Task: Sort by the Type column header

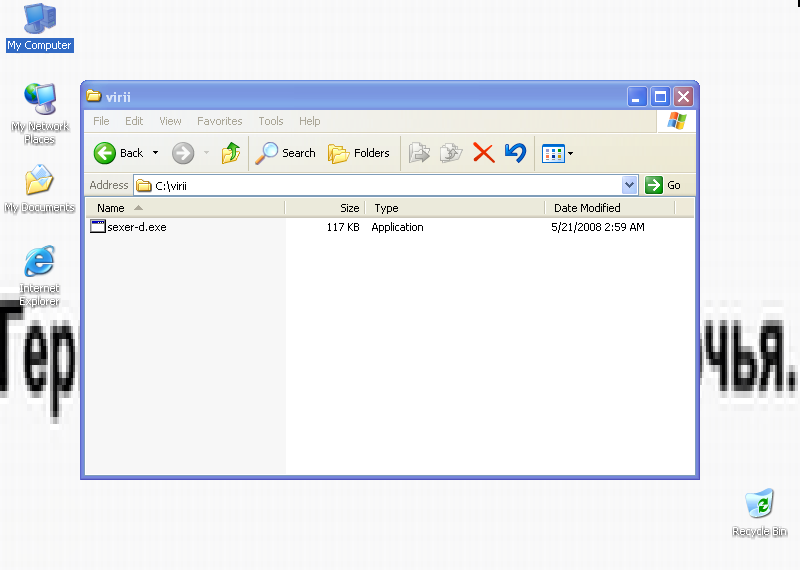Action: click(x=455, y=208)
